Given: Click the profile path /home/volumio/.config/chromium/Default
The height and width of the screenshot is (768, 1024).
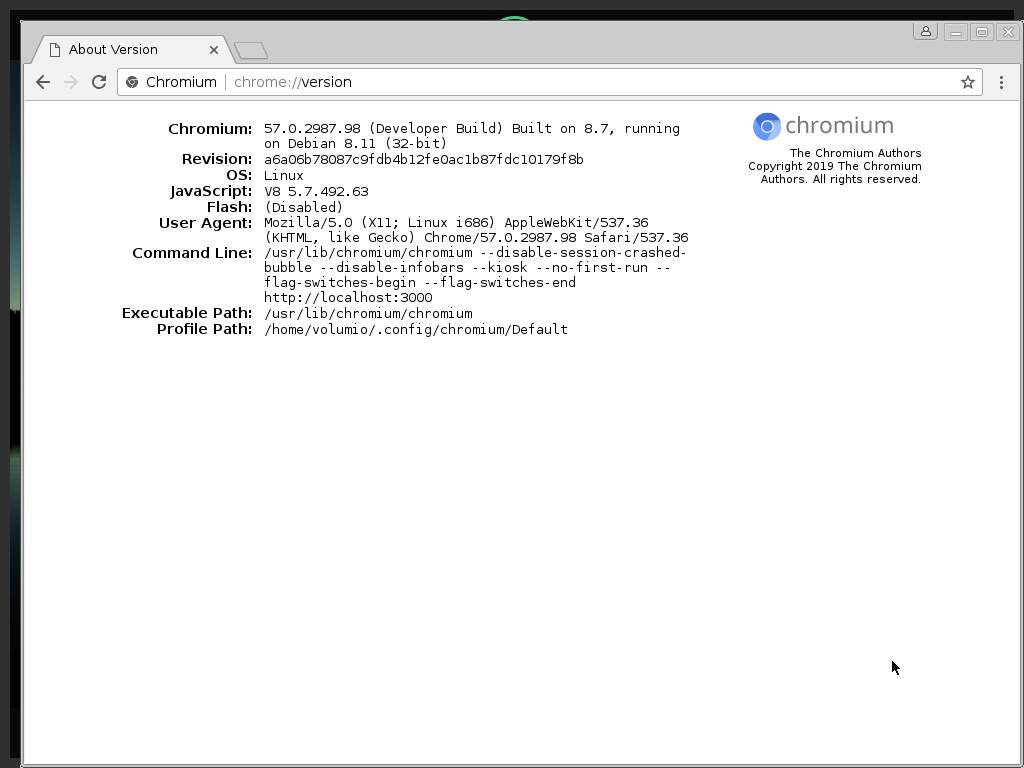Looking at the screenshot, I should click(x=416, y=330).
